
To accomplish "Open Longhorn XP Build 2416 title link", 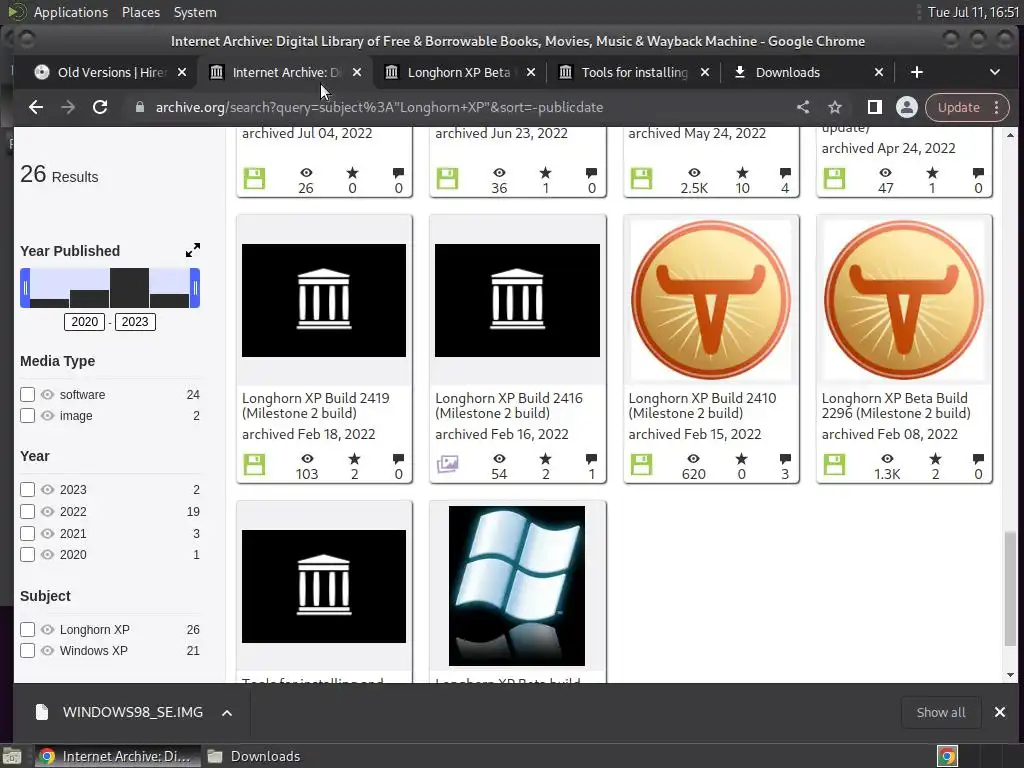I will tap(509, 406).
